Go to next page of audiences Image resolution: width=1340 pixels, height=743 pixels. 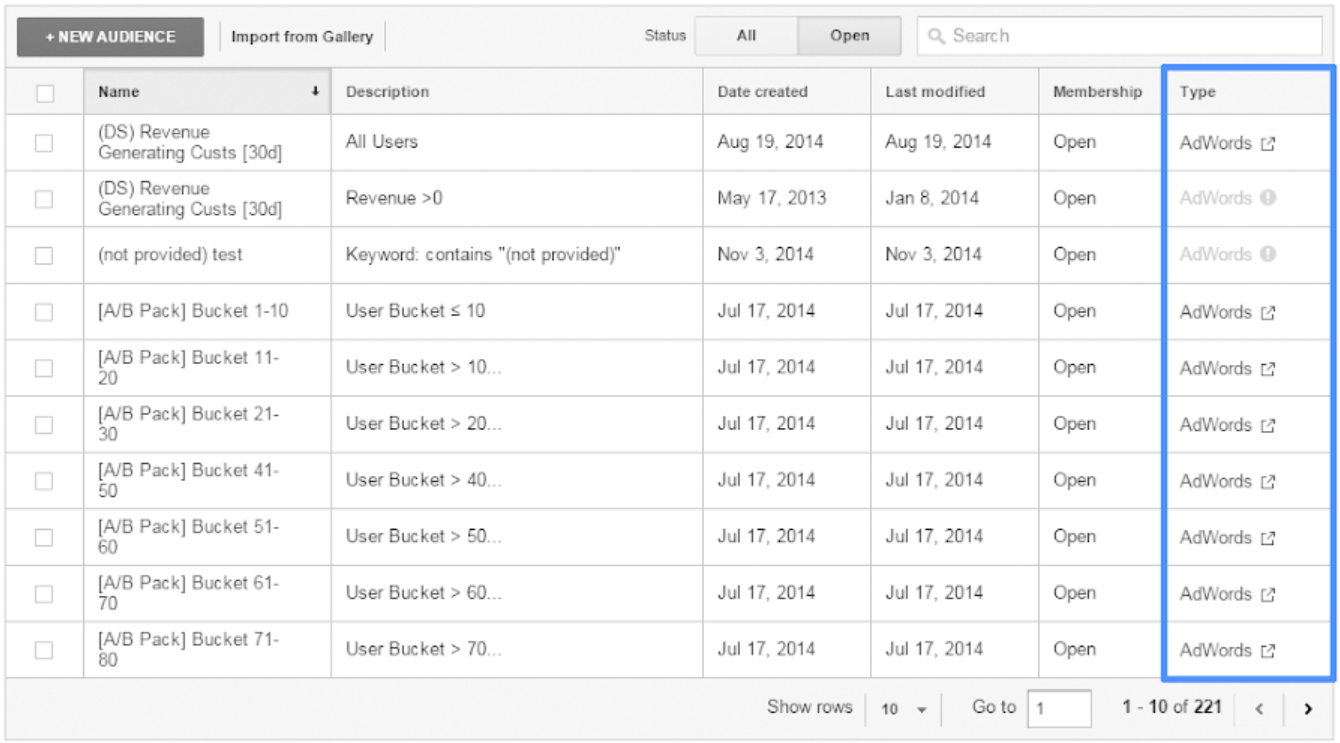(1307, 709)
